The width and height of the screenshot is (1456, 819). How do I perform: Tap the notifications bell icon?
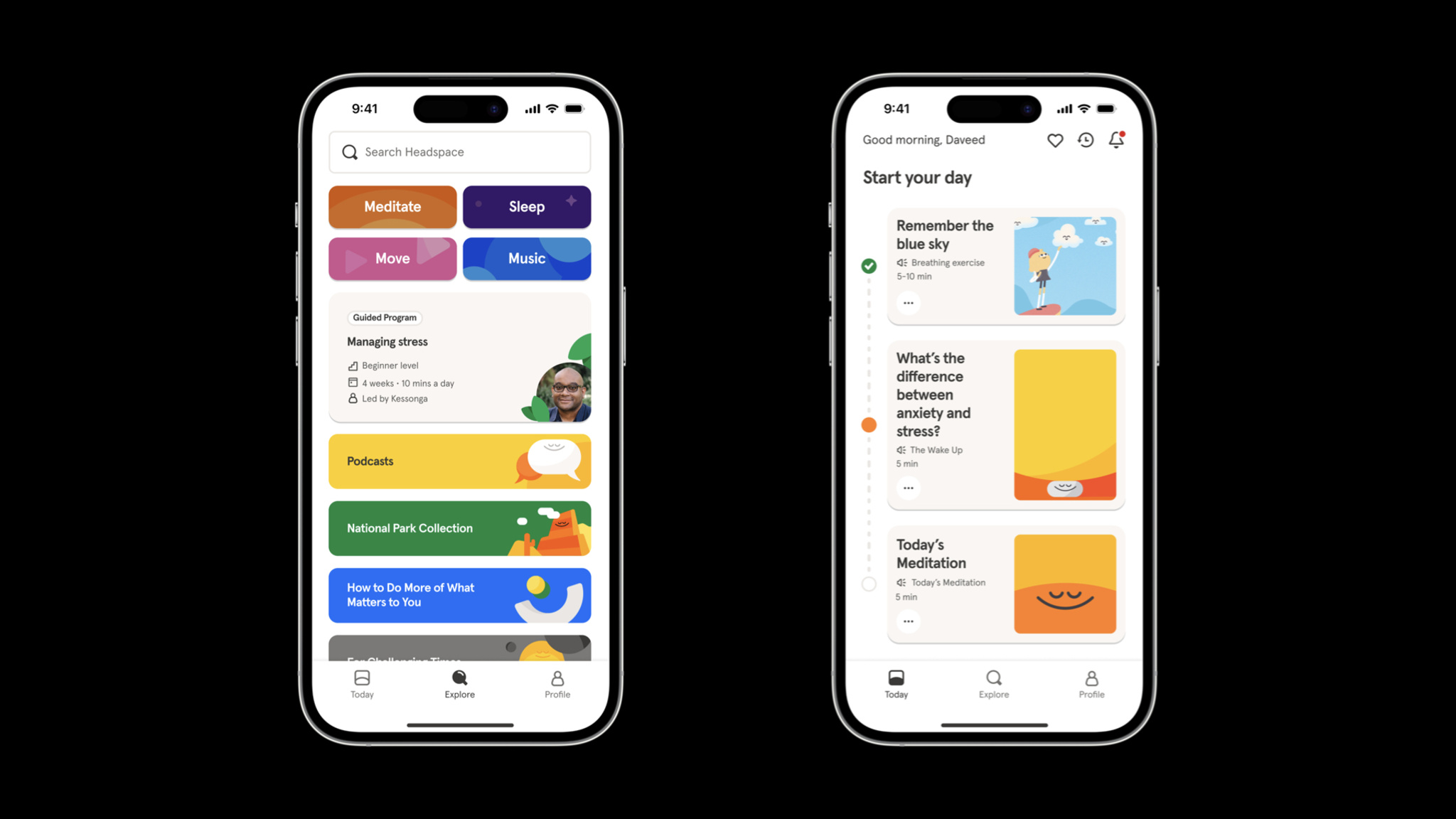coord(1117,140)
